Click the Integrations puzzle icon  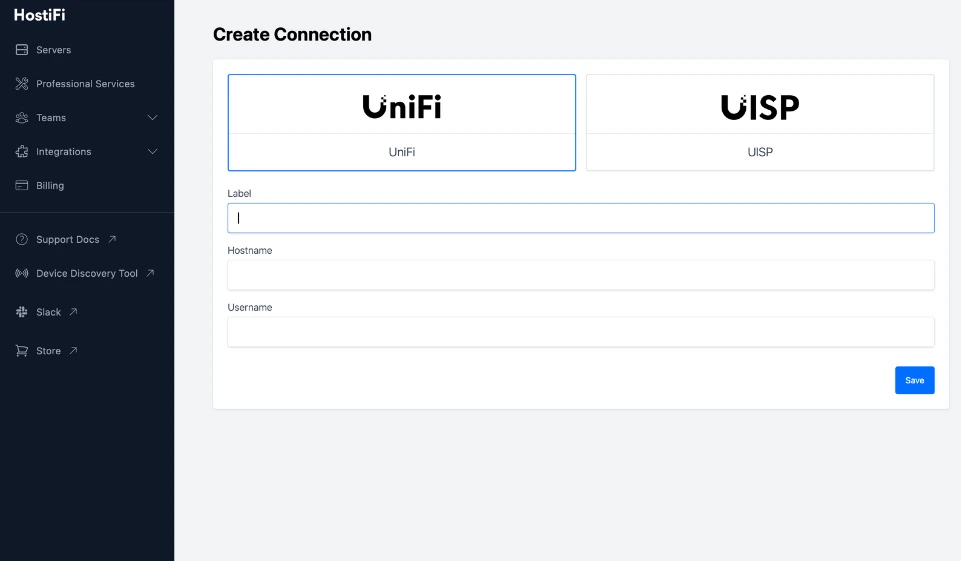22,151
